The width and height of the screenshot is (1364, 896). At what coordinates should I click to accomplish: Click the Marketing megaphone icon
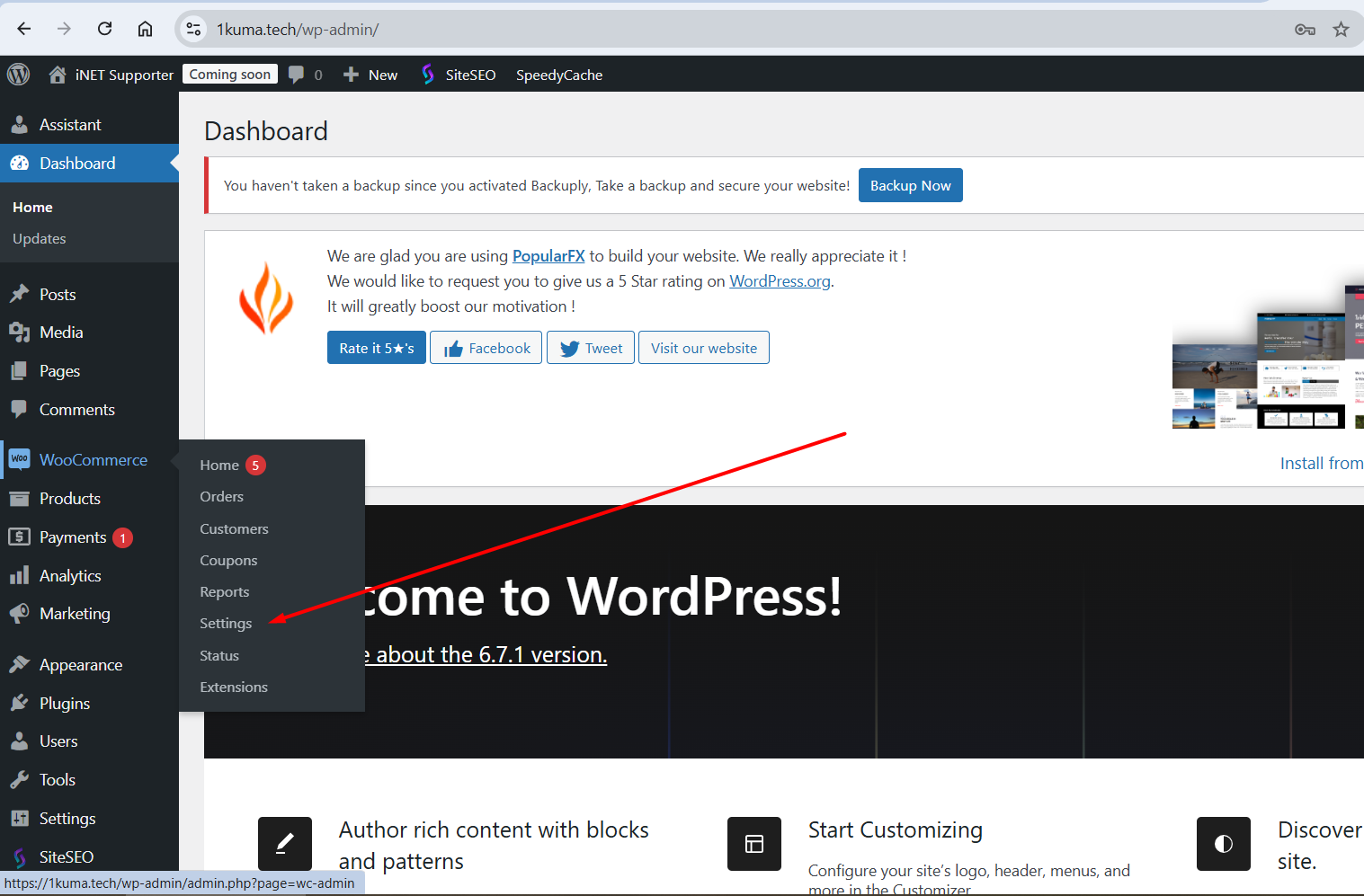(x=19, y=614)
